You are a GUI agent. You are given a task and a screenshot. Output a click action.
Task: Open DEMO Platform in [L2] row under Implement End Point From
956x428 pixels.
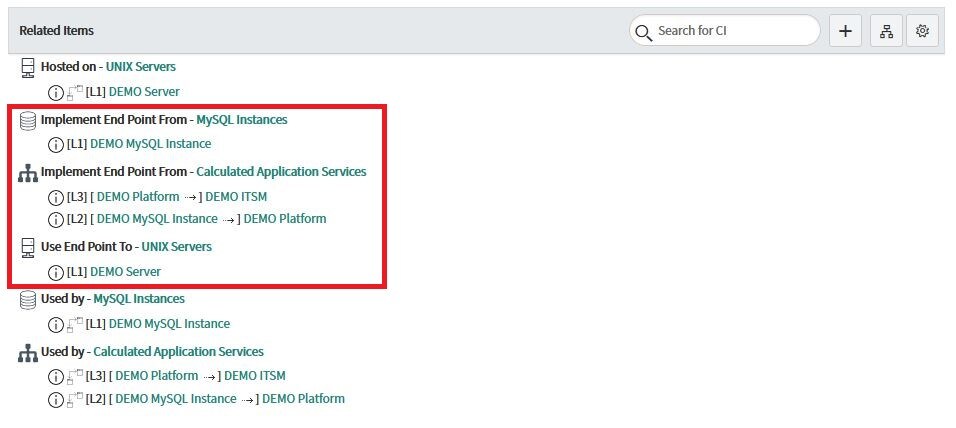[x=285, y=219]
